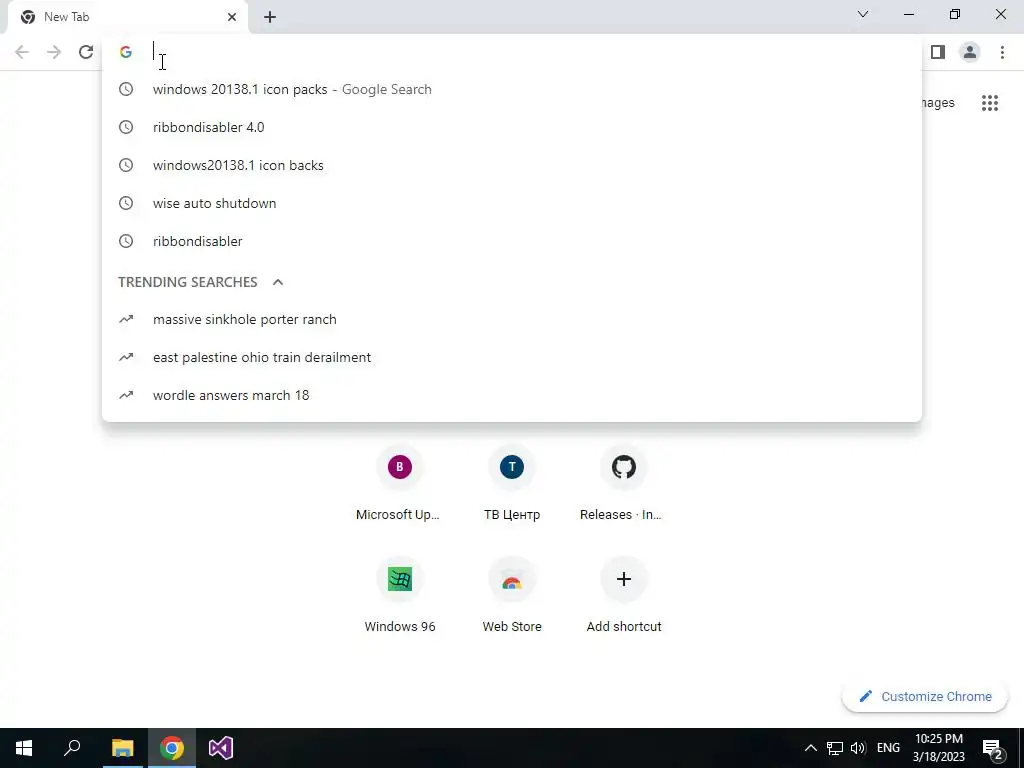Click the Customize Chrome button

(x=925, y=697)
